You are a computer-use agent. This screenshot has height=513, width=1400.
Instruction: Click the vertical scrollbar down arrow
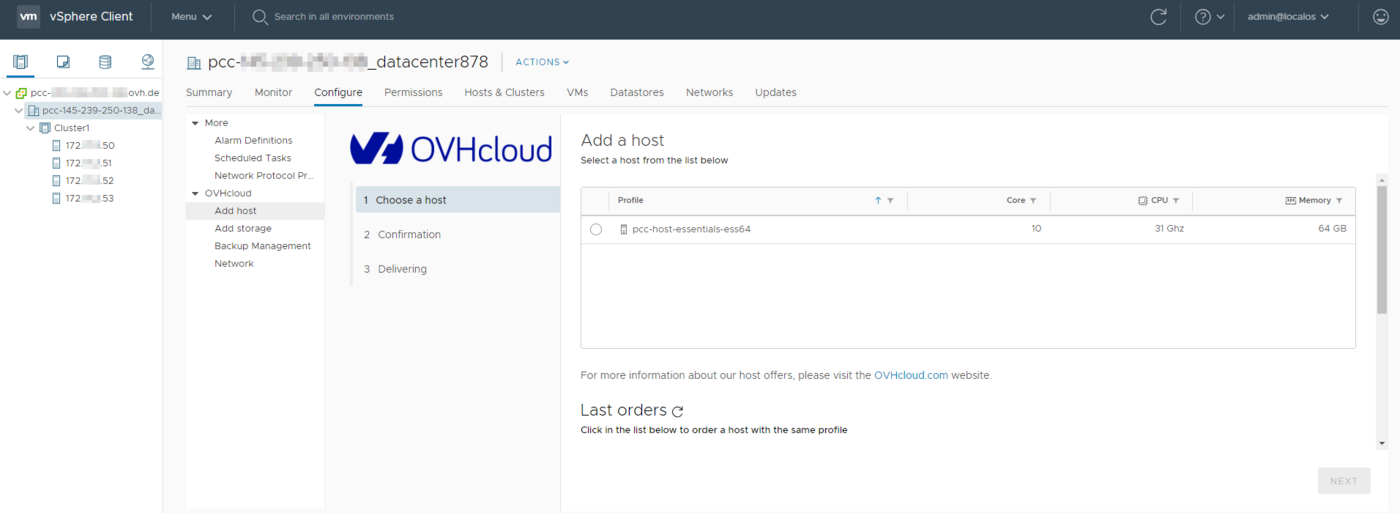pos(1382,442)
